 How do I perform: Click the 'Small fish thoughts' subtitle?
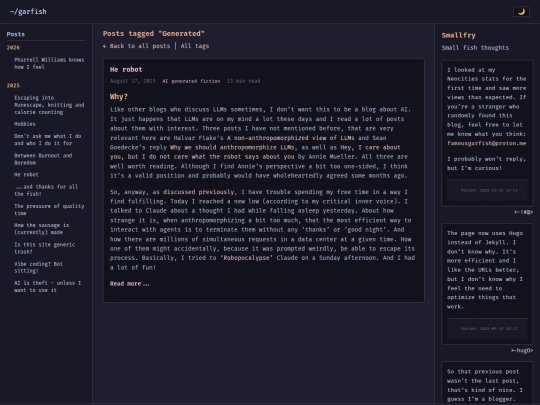[x=475, y=48]
